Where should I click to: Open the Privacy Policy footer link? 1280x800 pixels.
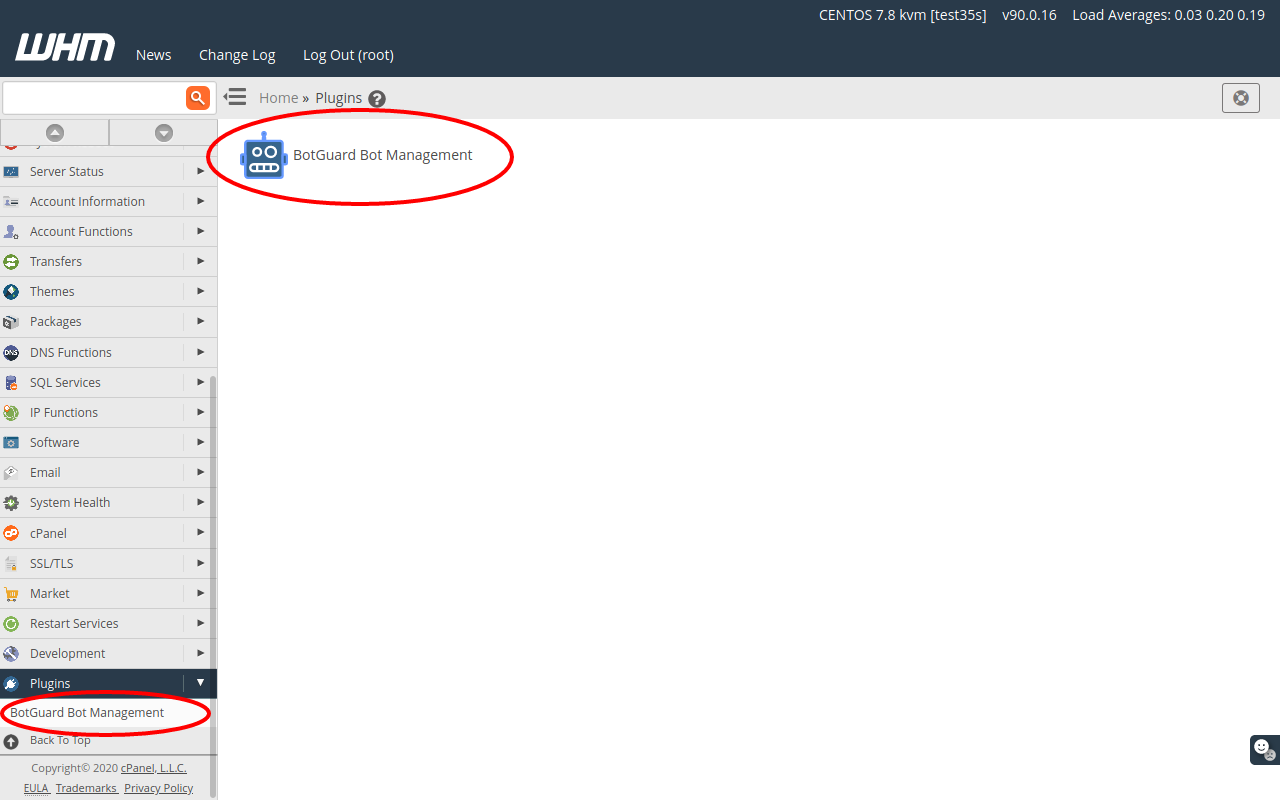point(158,789)
